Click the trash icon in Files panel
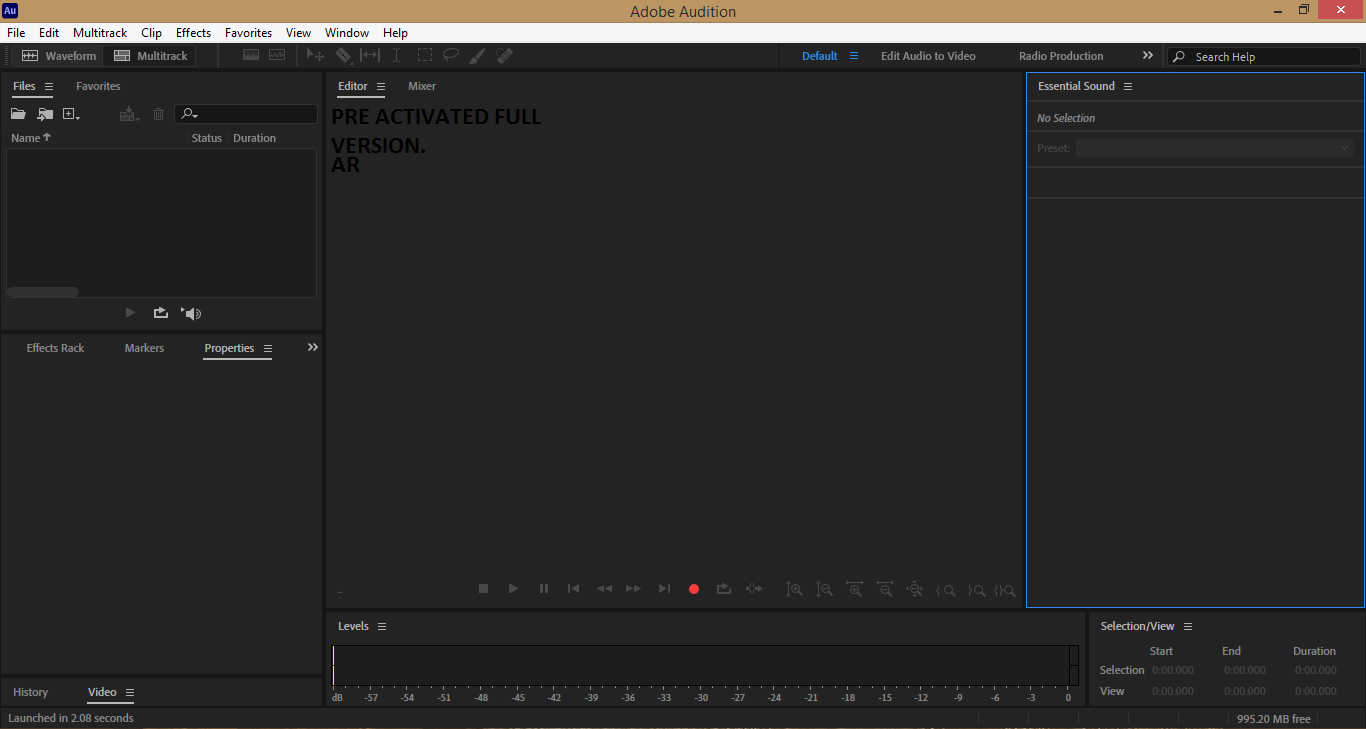The image size is (1366, 729). (158, 114)
